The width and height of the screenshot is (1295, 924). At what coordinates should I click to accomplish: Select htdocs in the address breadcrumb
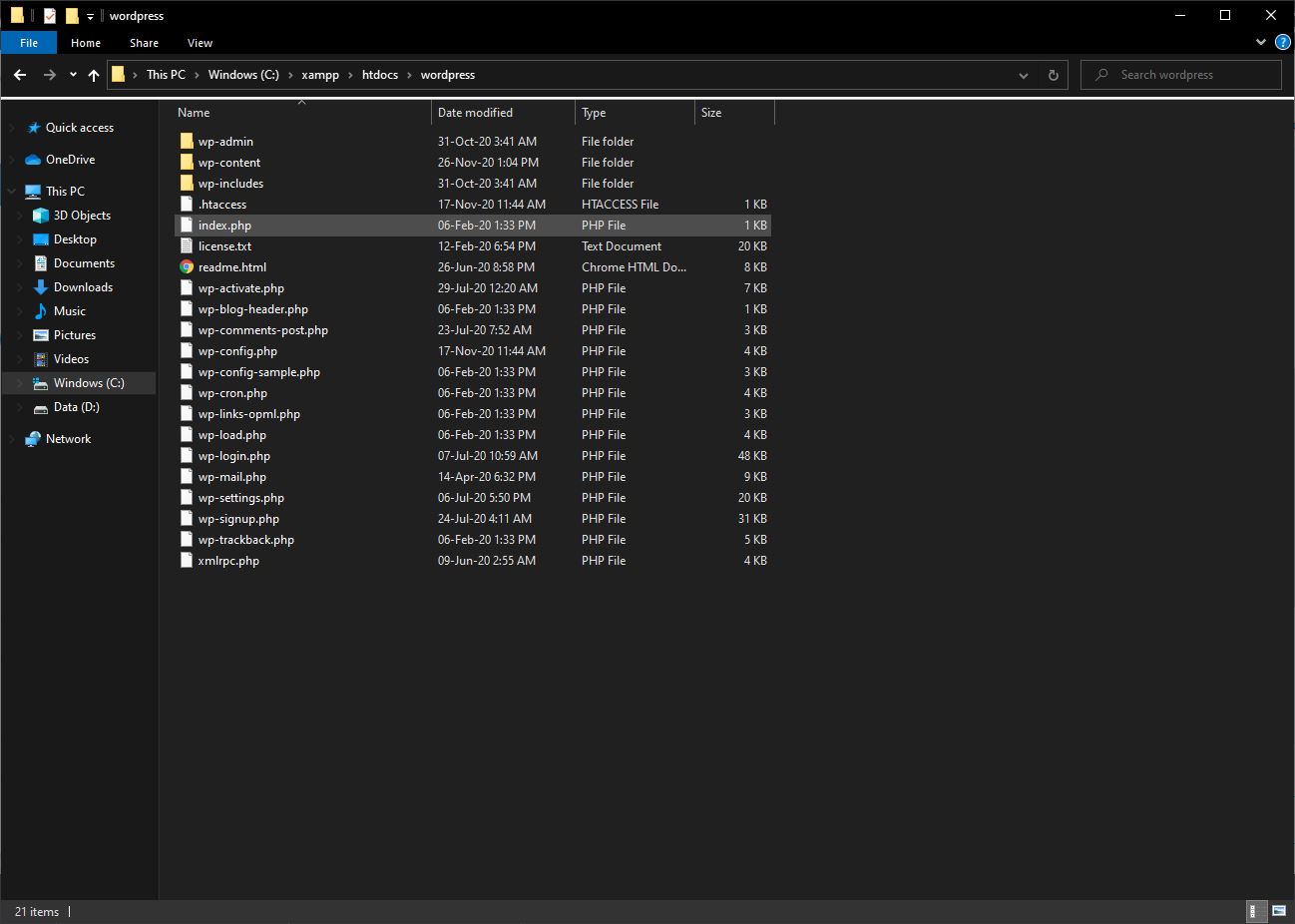(380, 75)
